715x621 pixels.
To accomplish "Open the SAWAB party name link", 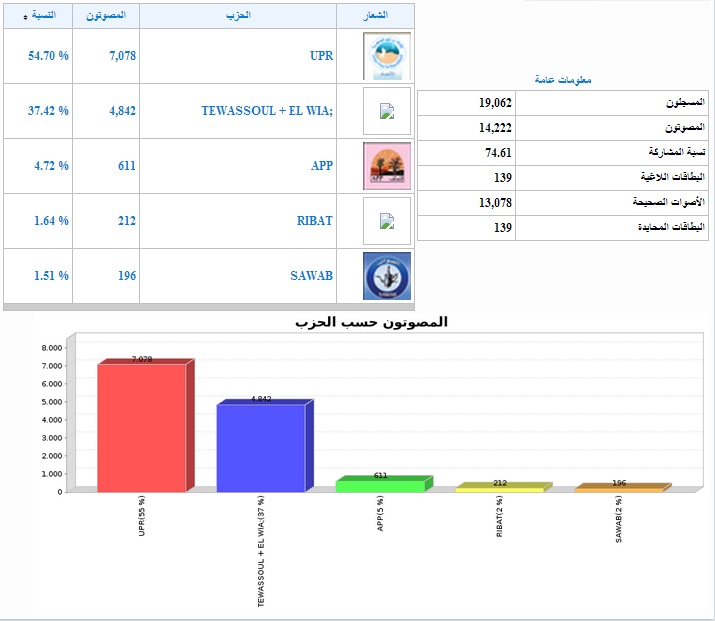I will point(313,276).
